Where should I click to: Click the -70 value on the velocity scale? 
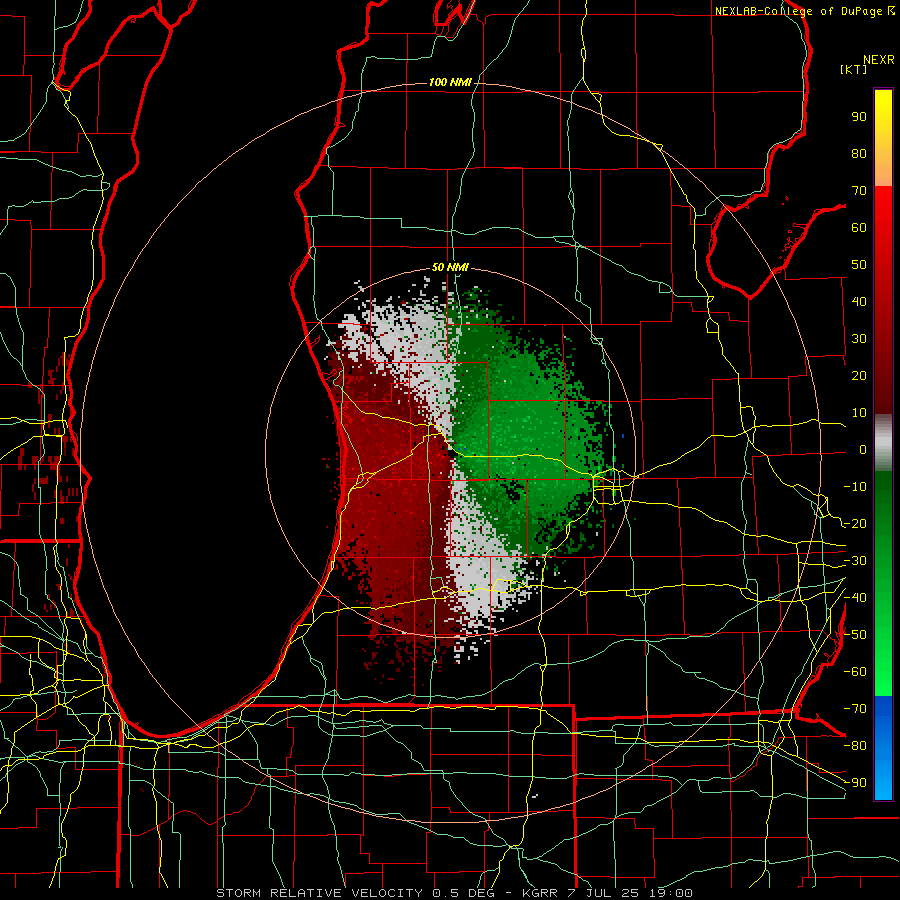(855, 709)
